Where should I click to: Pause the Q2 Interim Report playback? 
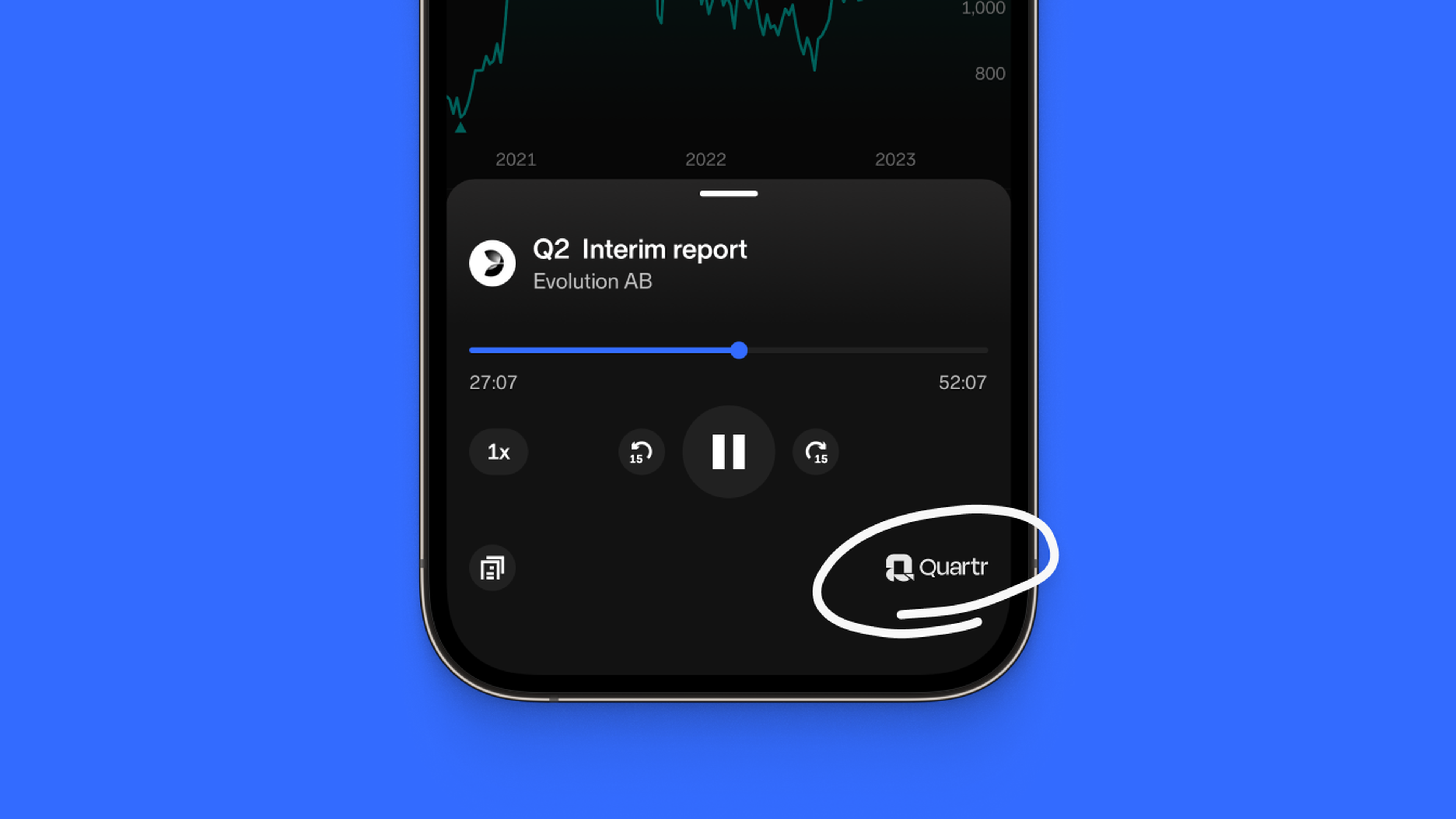(728, 451)
